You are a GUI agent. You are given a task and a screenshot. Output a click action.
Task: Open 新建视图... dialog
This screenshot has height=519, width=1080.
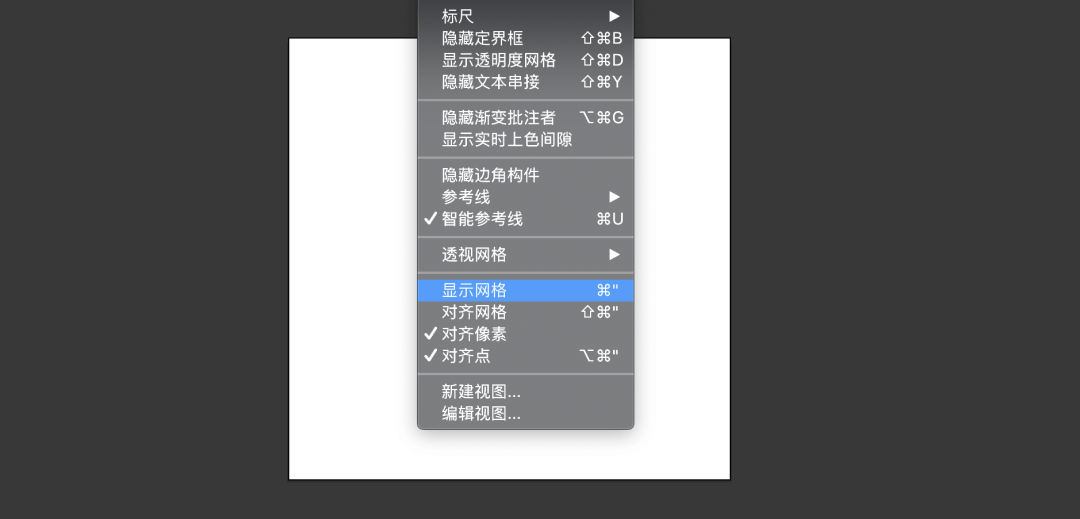click(x=526, y=392)
